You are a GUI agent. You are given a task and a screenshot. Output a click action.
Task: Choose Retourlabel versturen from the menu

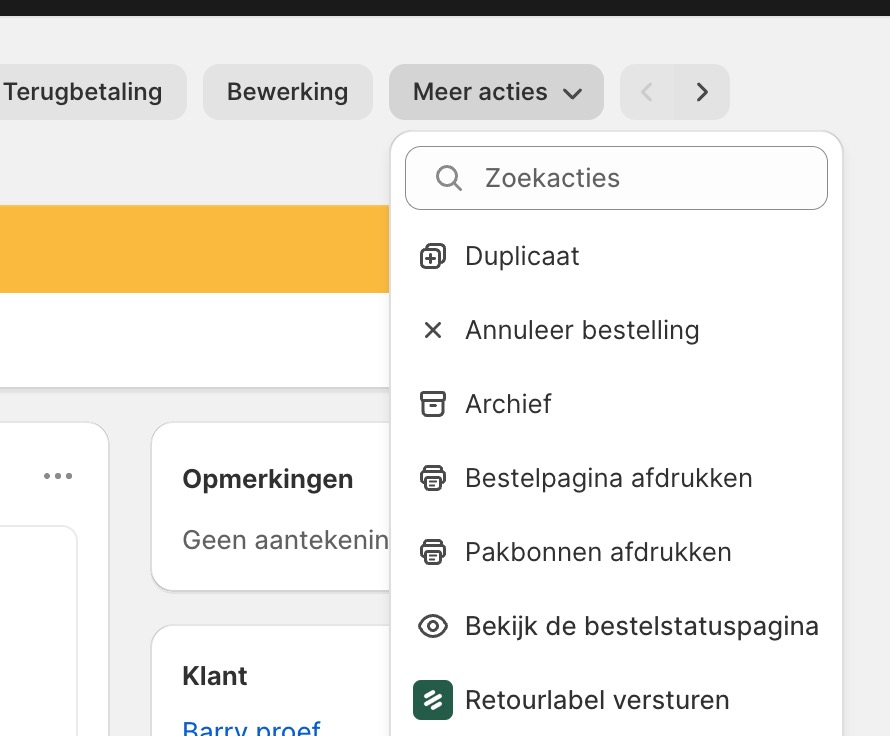coord(597,700)
